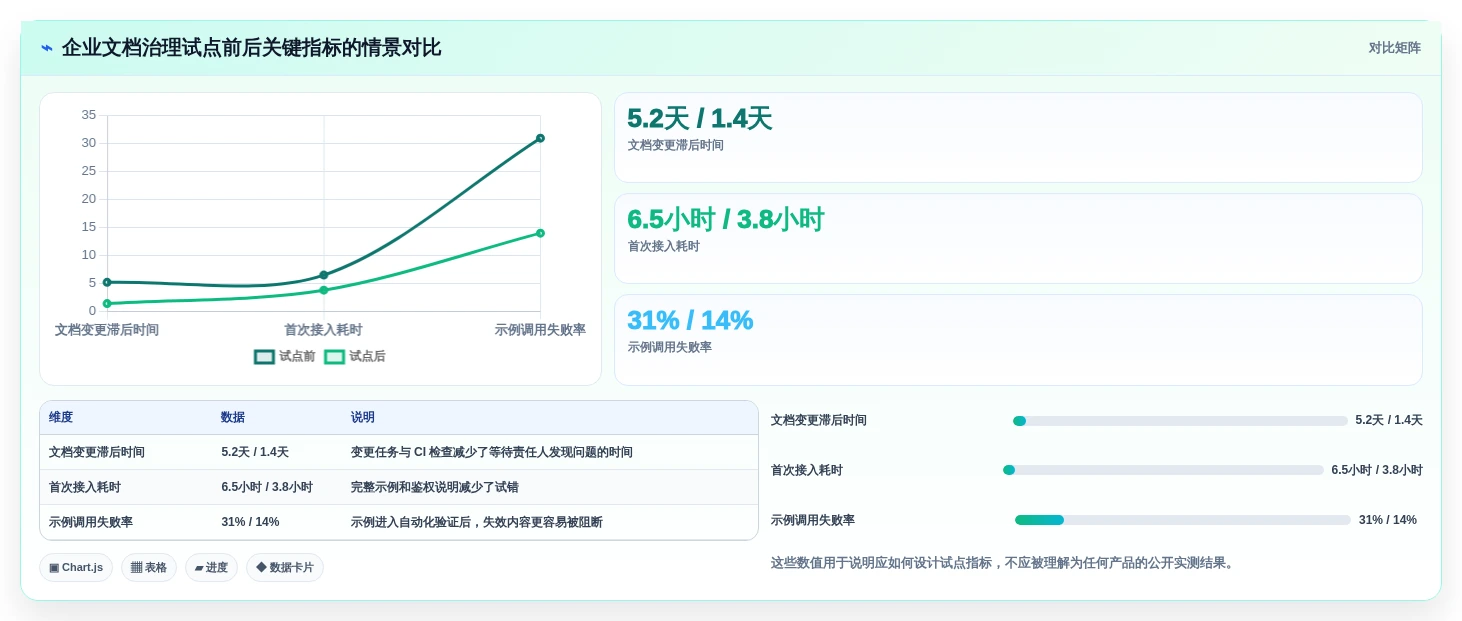Click the 示例调用失败率 progress bar
This screenshot has width=1462, height=621.
(1183, 520)
